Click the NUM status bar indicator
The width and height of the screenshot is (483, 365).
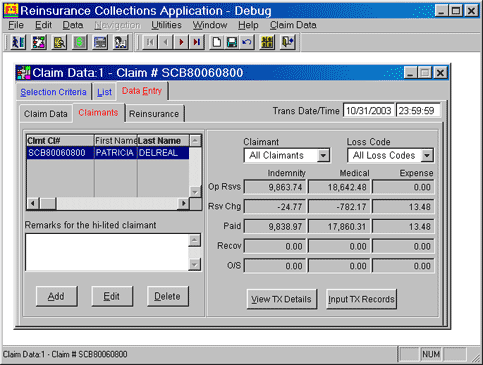click(x=431, y=354)
